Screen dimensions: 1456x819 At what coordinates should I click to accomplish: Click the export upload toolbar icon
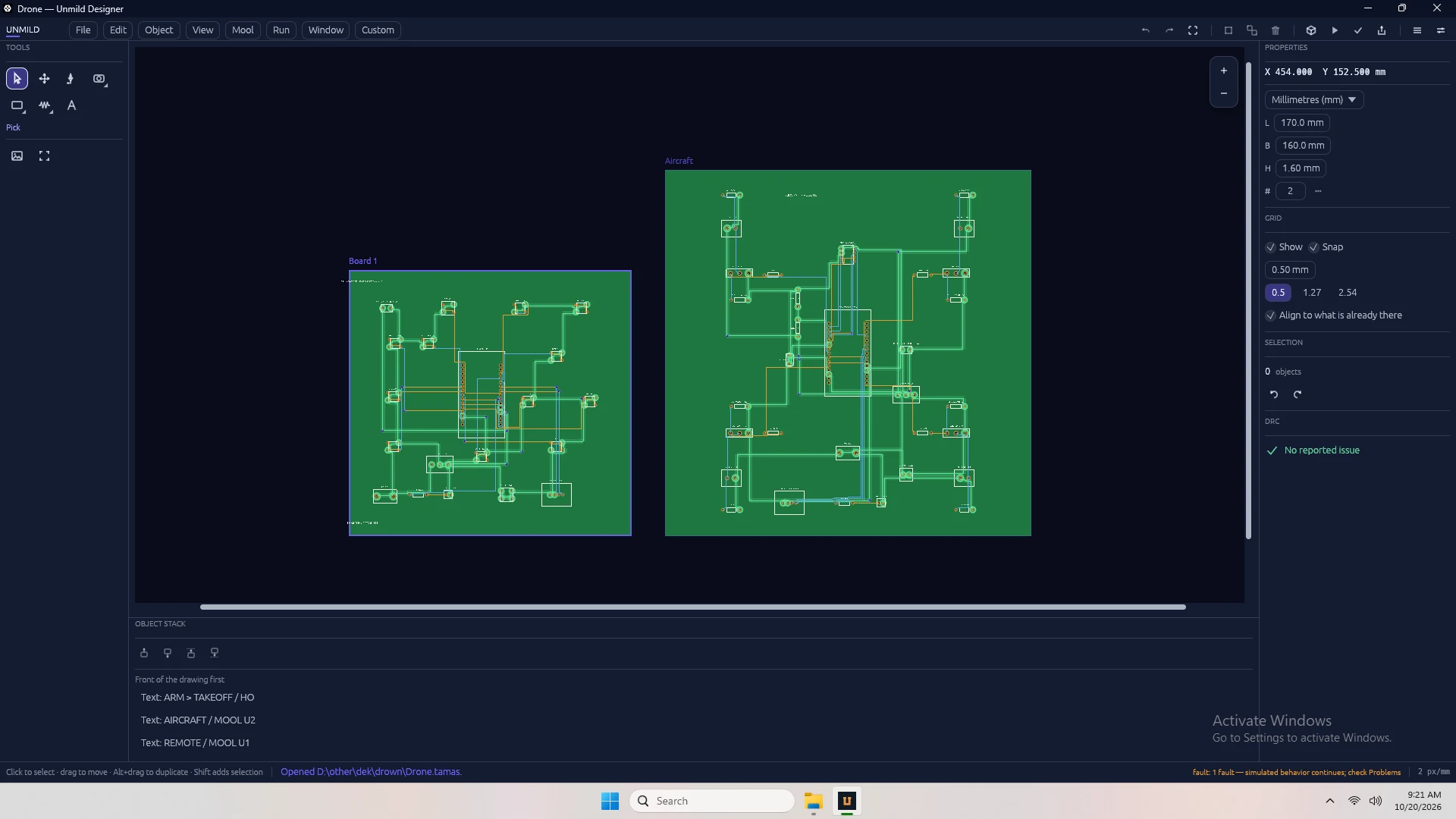(1382, 30)
